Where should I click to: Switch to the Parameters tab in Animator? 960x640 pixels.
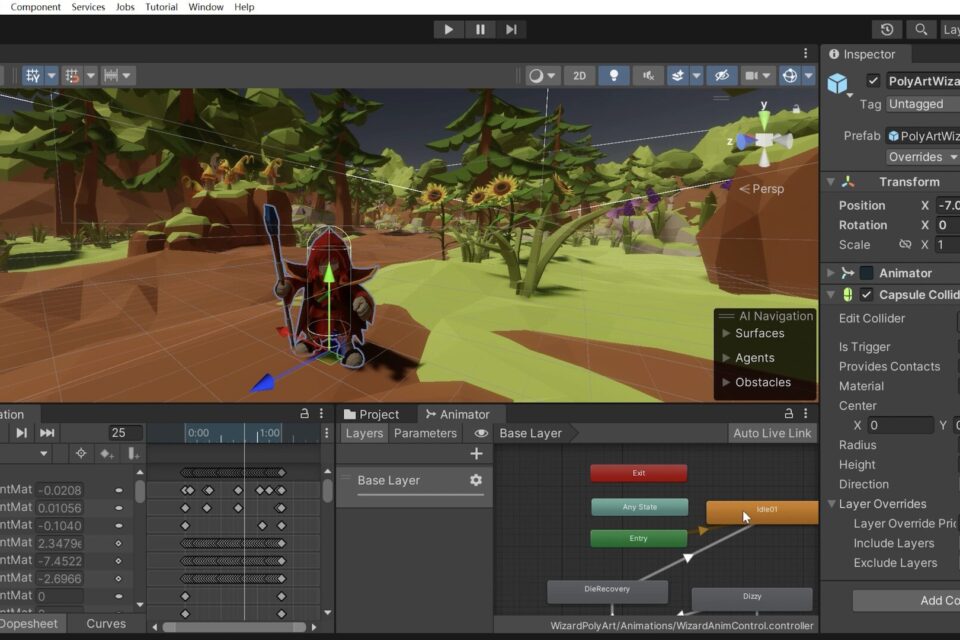[x=425, y=433]
